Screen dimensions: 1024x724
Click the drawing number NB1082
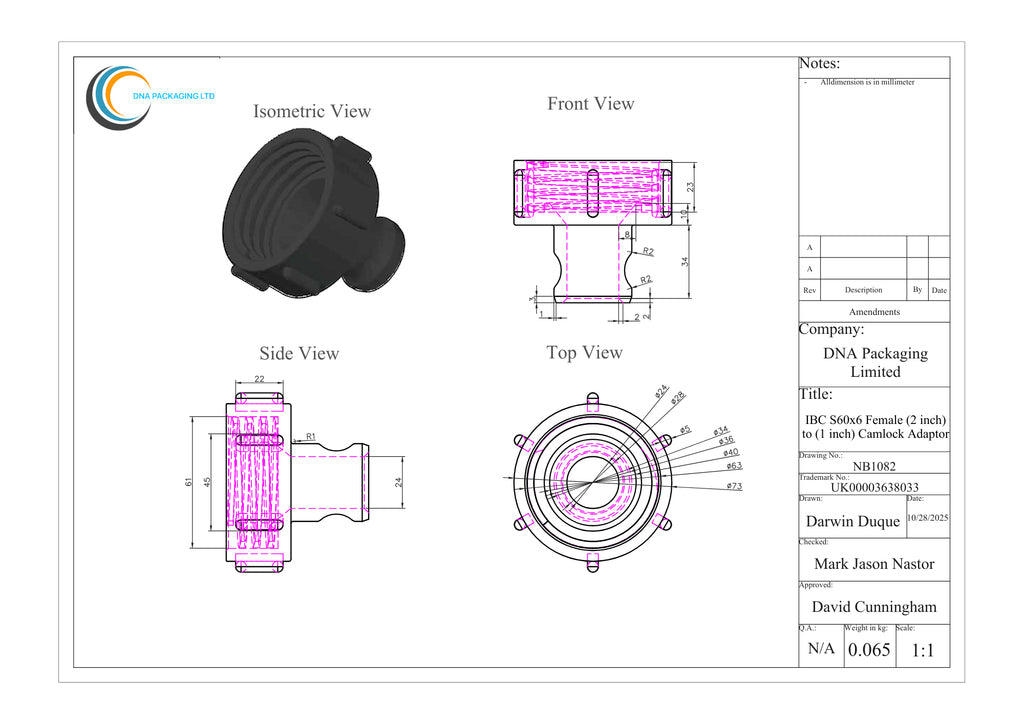click(x=874, y=467)
